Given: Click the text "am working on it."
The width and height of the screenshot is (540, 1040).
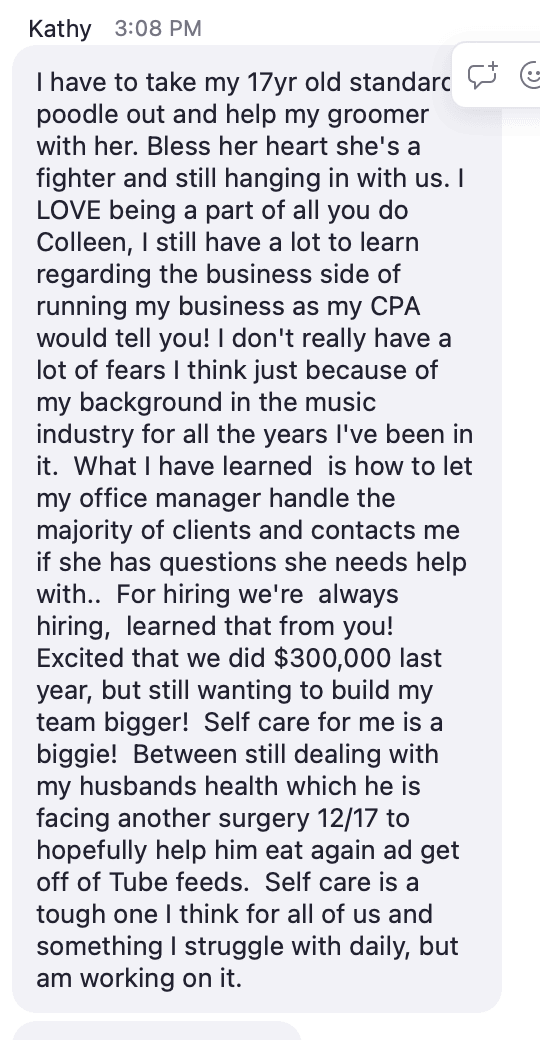Looking at the screenshot, I should (x=139, y=979).
